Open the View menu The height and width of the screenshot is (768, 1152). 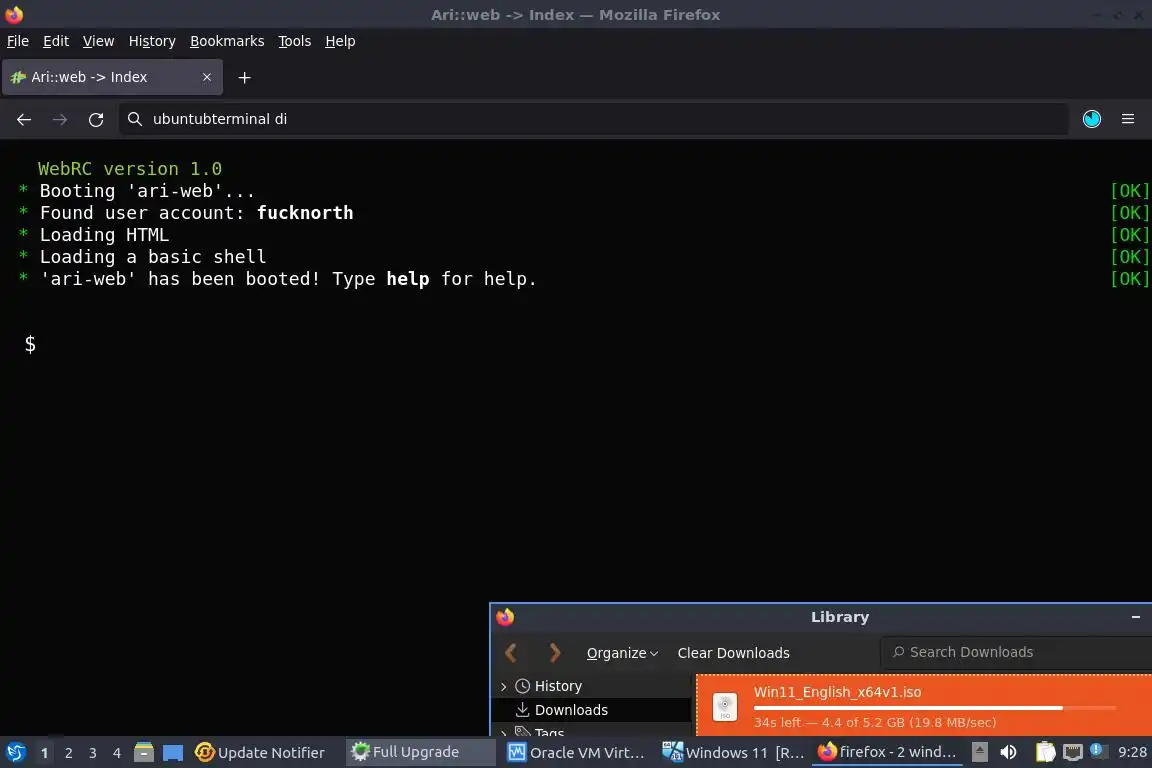tap(98, 41)
